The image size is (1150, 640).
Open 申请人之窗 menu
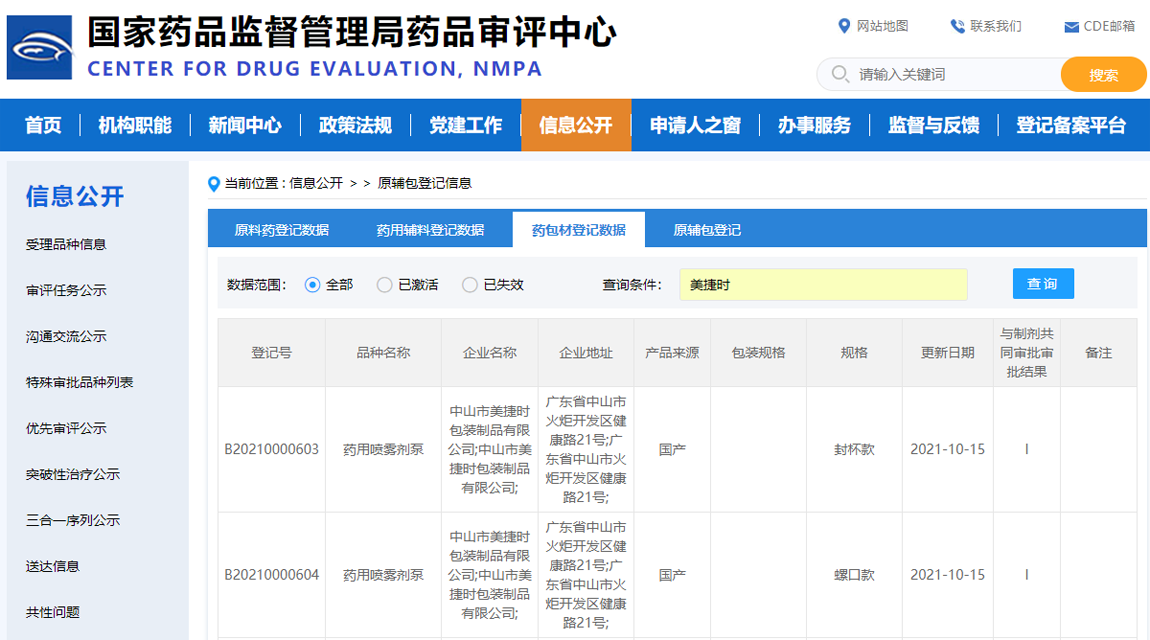pos(695,125)
